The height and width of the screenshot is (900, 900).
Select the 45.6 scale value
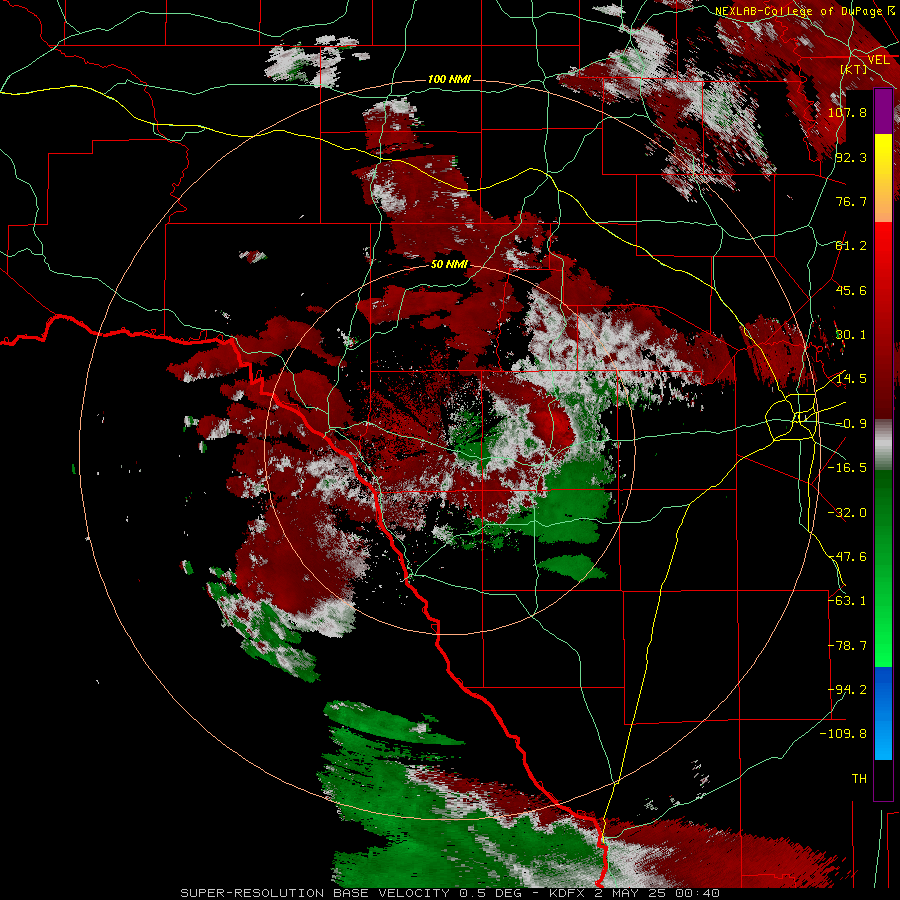point(851,290)
